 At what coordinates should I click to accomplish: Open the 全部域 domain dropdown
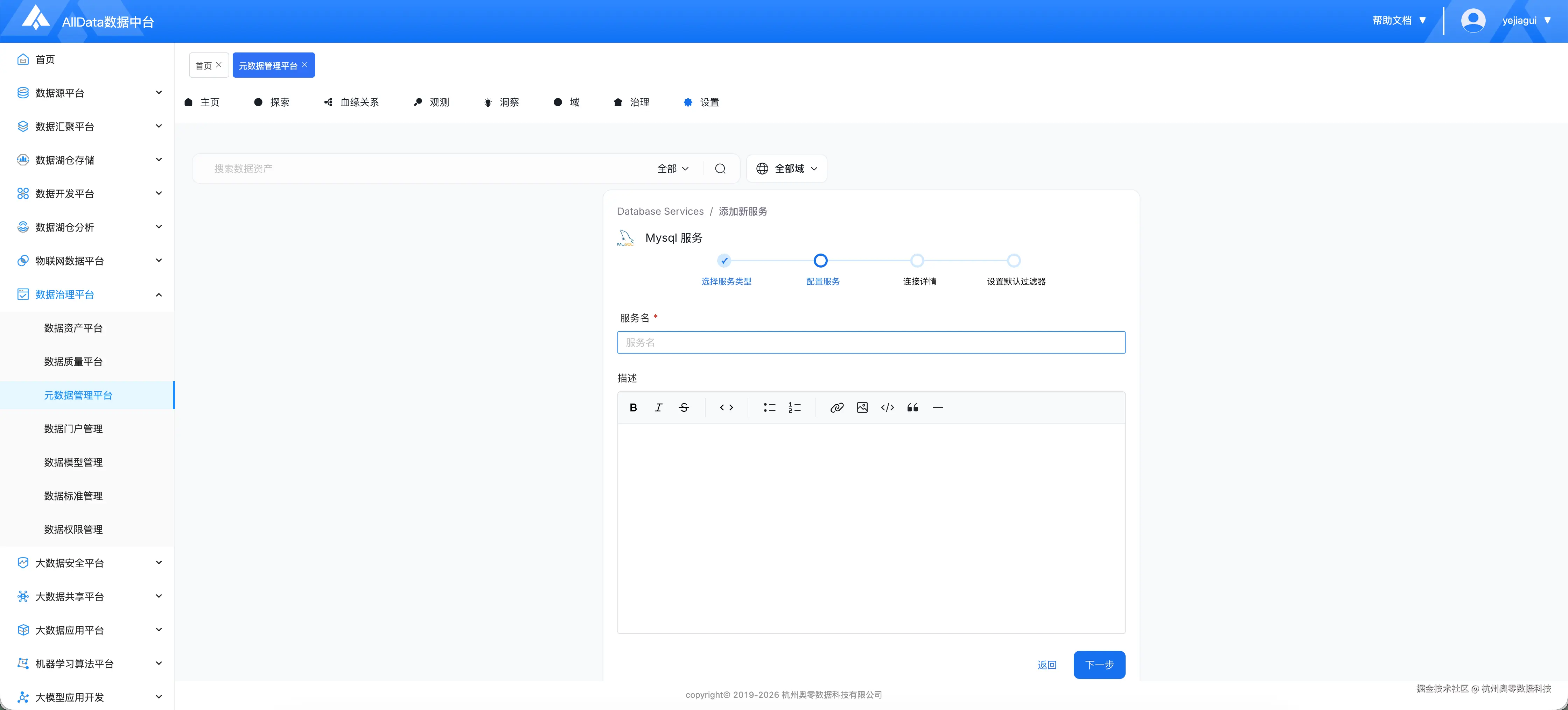(x=786, y=169)
